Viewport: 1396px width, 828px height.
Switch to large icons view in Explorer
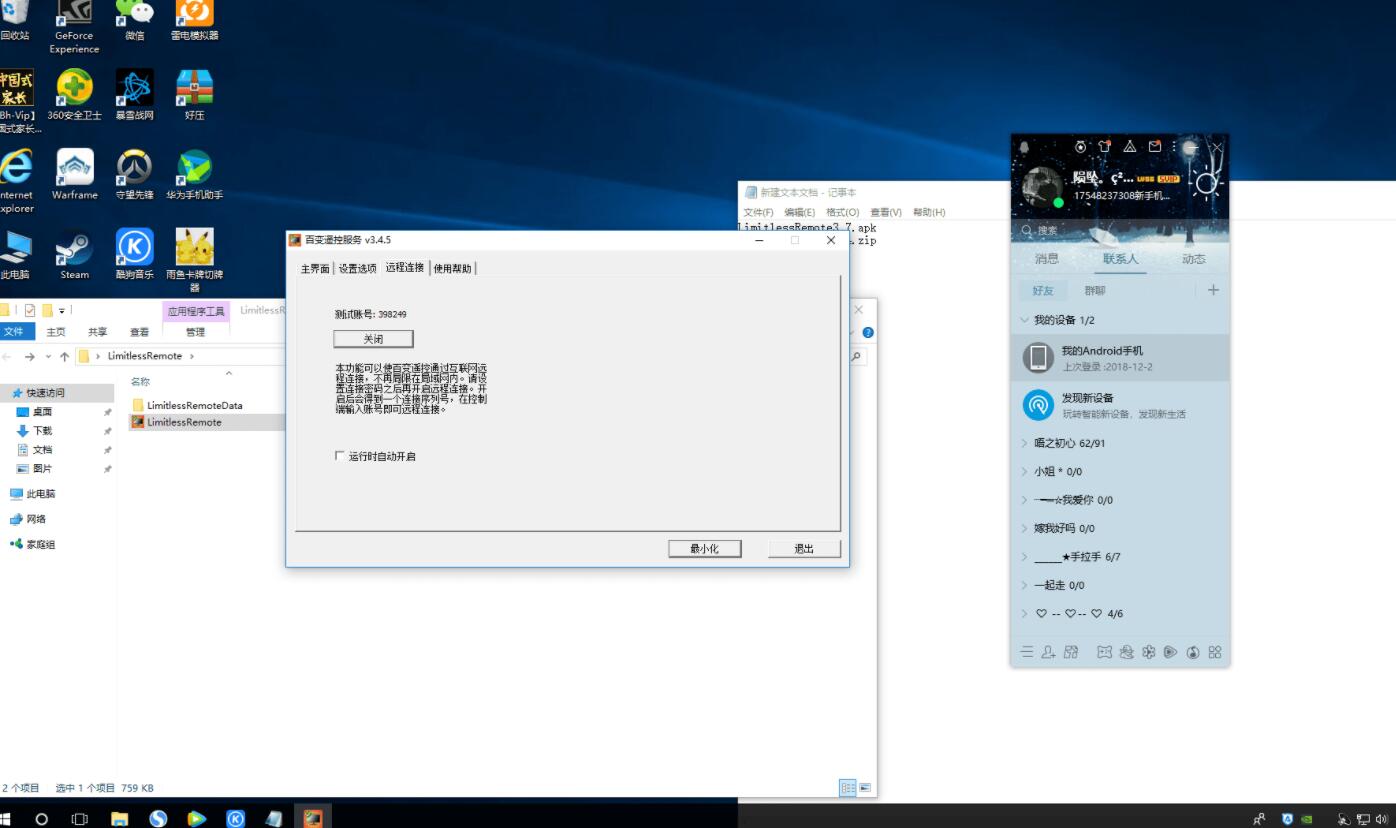pos(865,788)
